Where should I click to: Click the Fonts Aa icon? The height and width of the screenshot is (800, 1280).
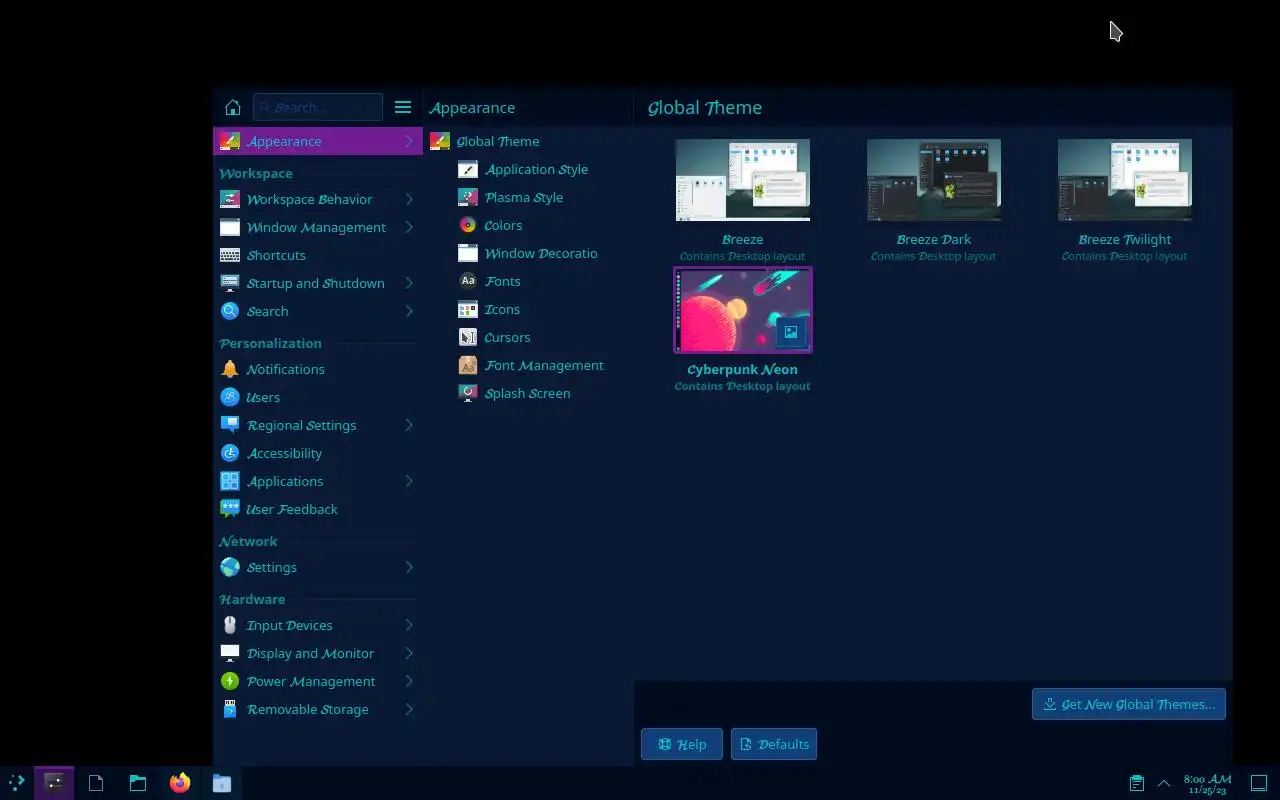click(x=468, y=281)
